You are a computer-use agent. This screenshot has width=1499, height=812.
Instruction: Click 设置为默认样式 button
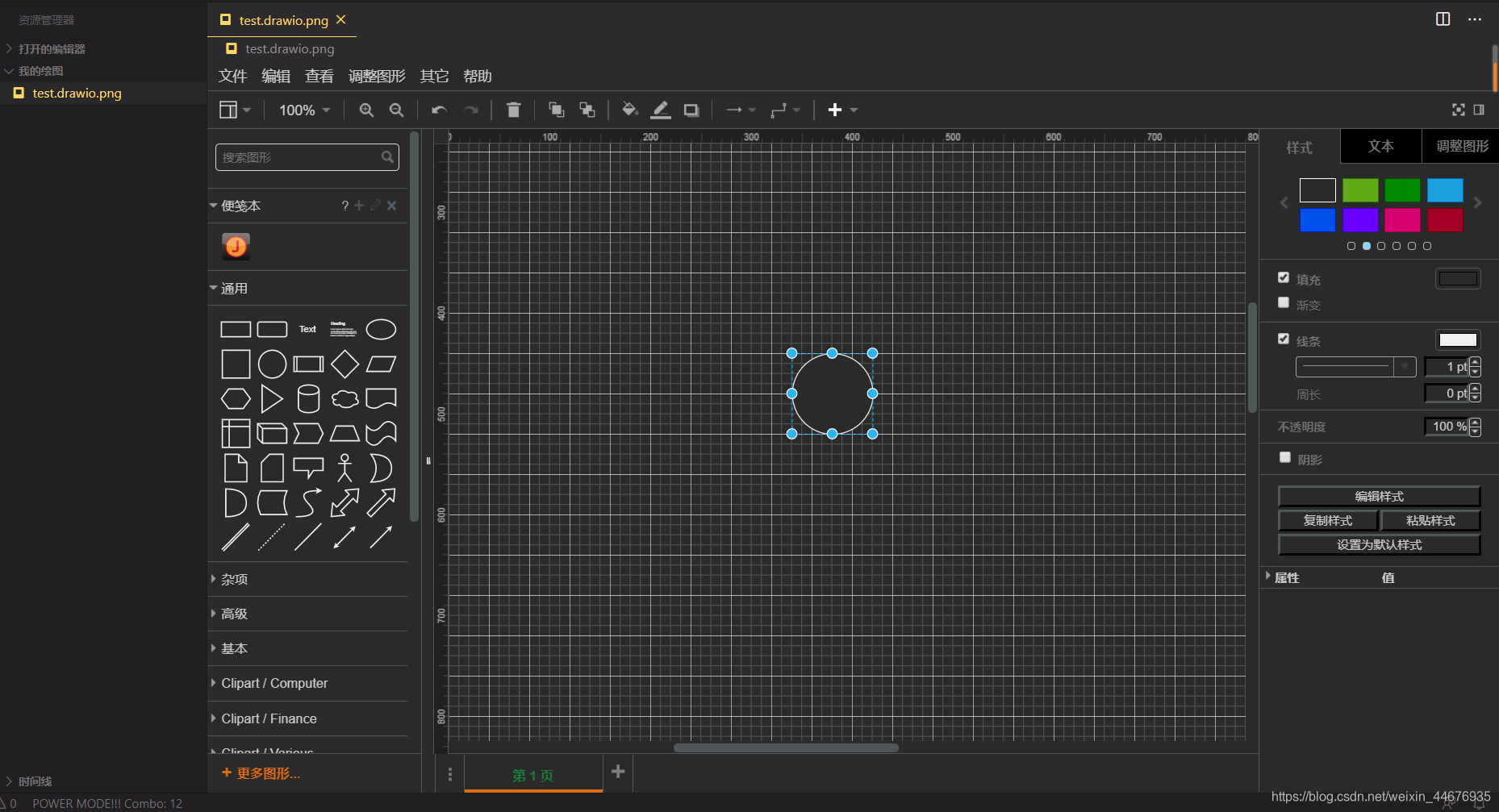[x=1380, y=544]
